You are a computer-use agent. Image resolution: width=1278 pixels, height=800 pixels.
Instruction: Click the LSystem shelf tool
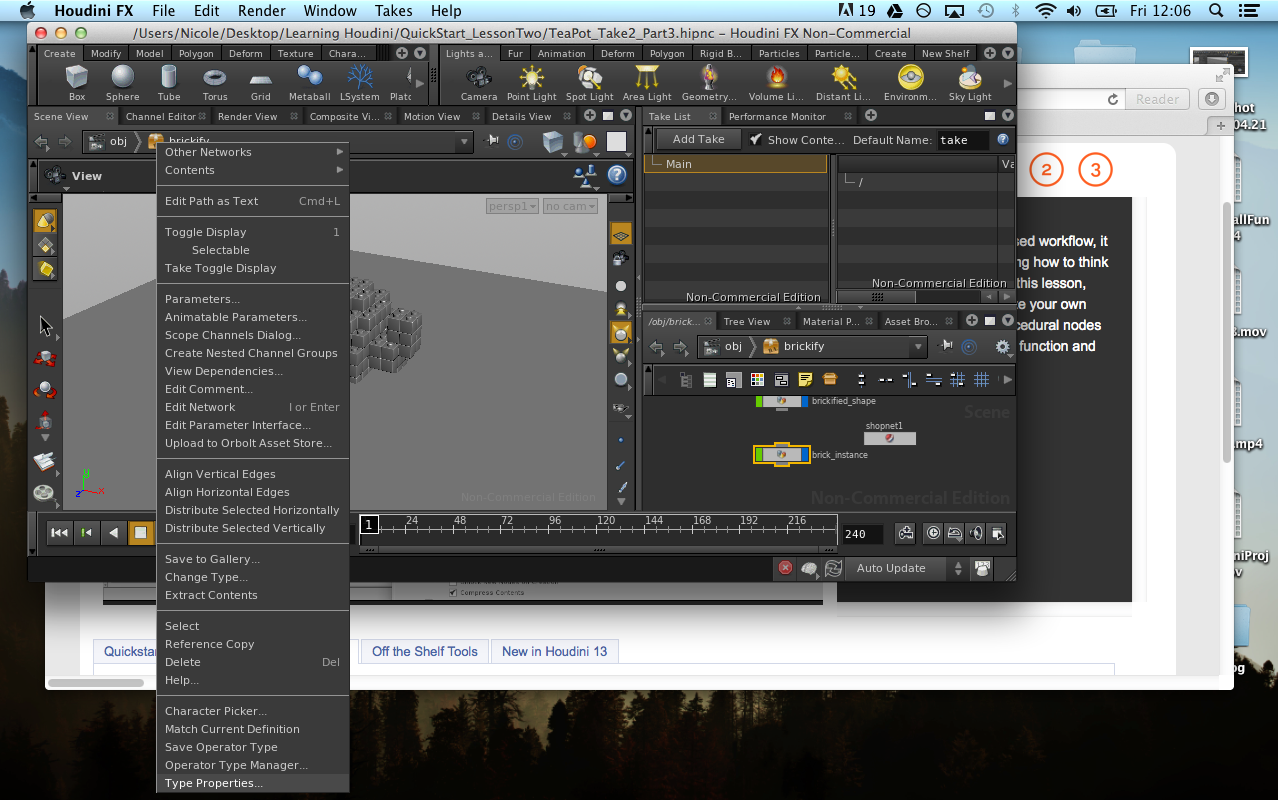359,82
